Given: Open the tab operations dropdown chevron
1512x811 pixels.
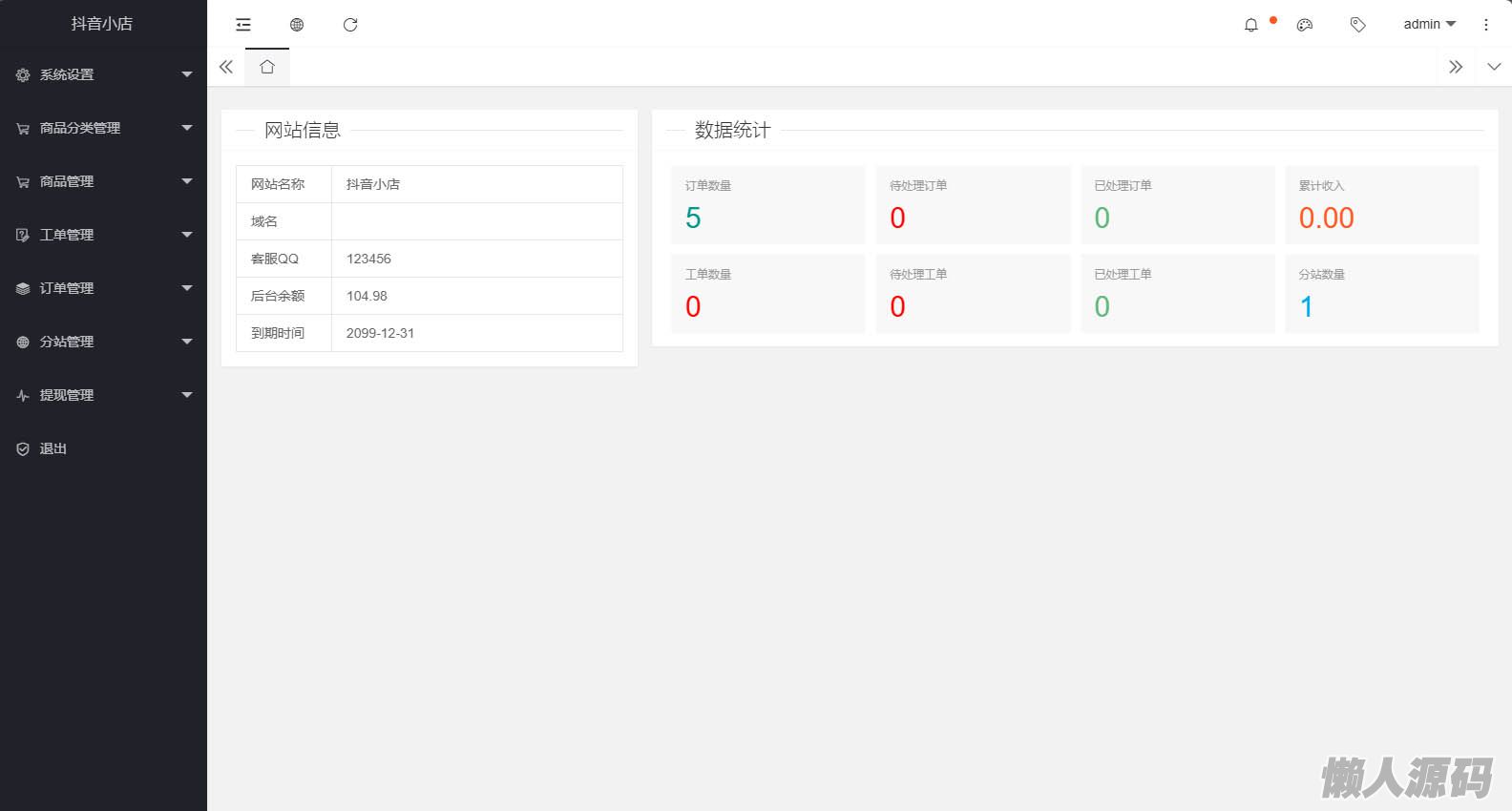Looking at the screenshot, I should [1494, 67].
